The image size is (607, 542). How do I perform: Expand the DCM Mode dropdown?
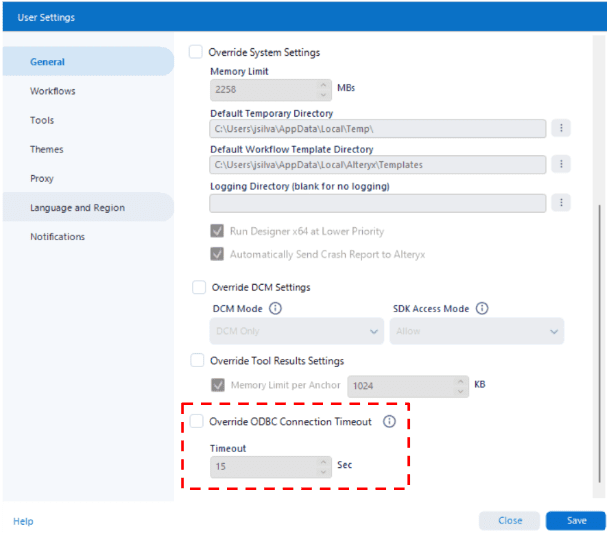tap(296, 331)
